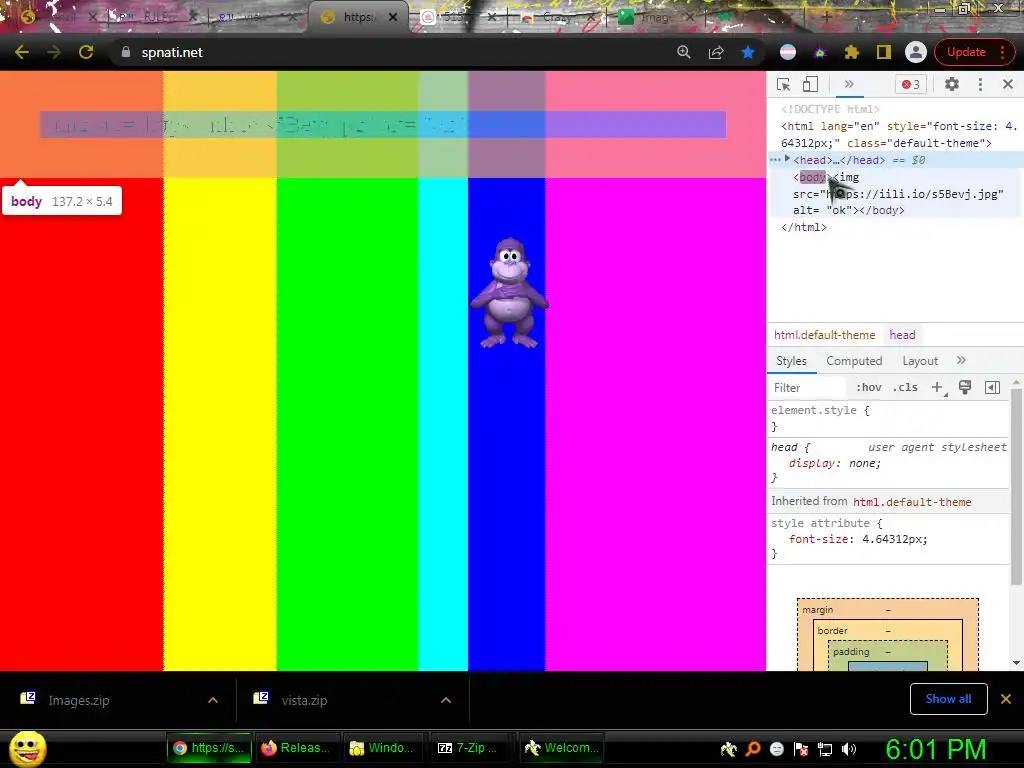
Task: Click the 6:01 PM clock
Action: point(936,750)
